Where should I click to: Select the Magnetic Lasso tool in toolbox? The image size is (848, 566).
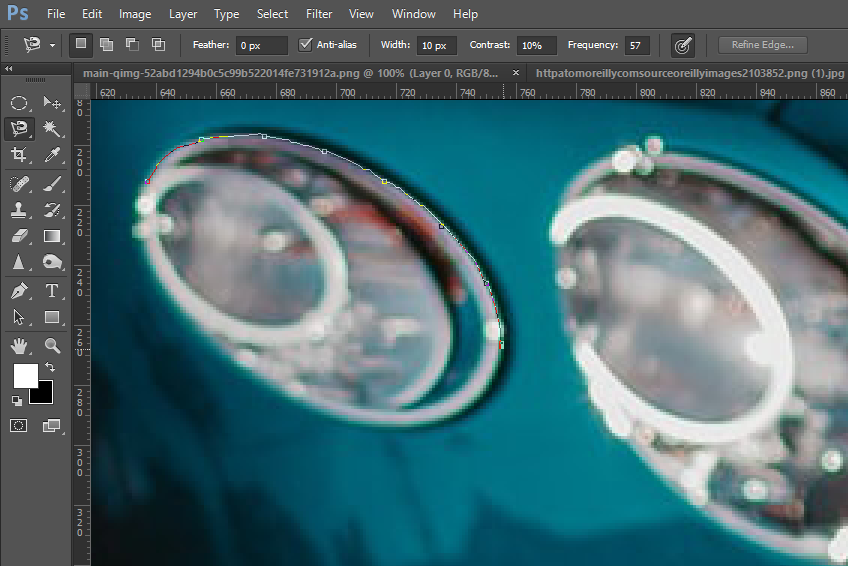[x=19, y=129]
